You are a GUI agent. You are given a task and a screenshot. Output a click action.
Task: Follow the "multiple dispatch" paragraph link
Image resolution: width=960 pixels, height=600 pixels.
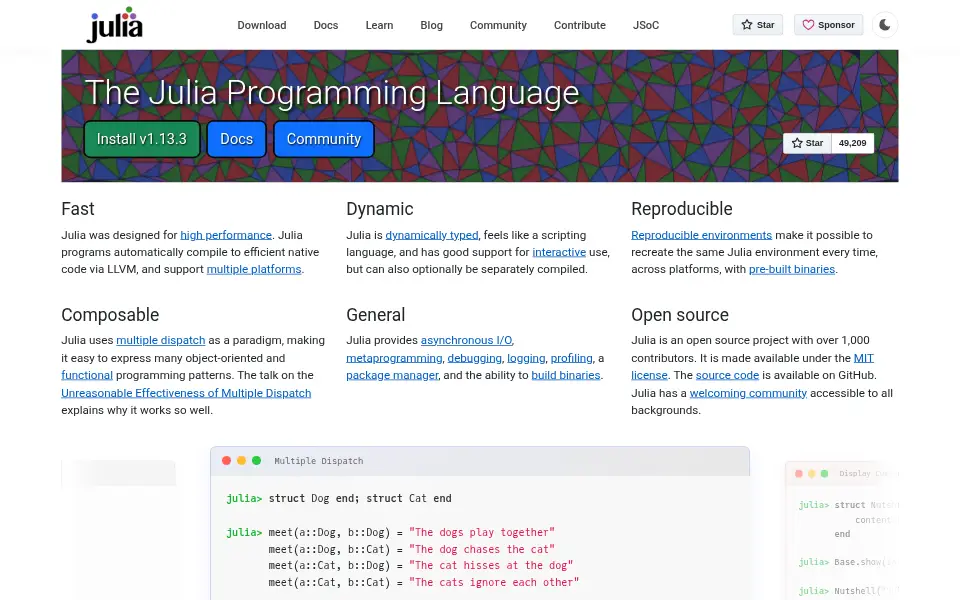click(x=160, y=340)
